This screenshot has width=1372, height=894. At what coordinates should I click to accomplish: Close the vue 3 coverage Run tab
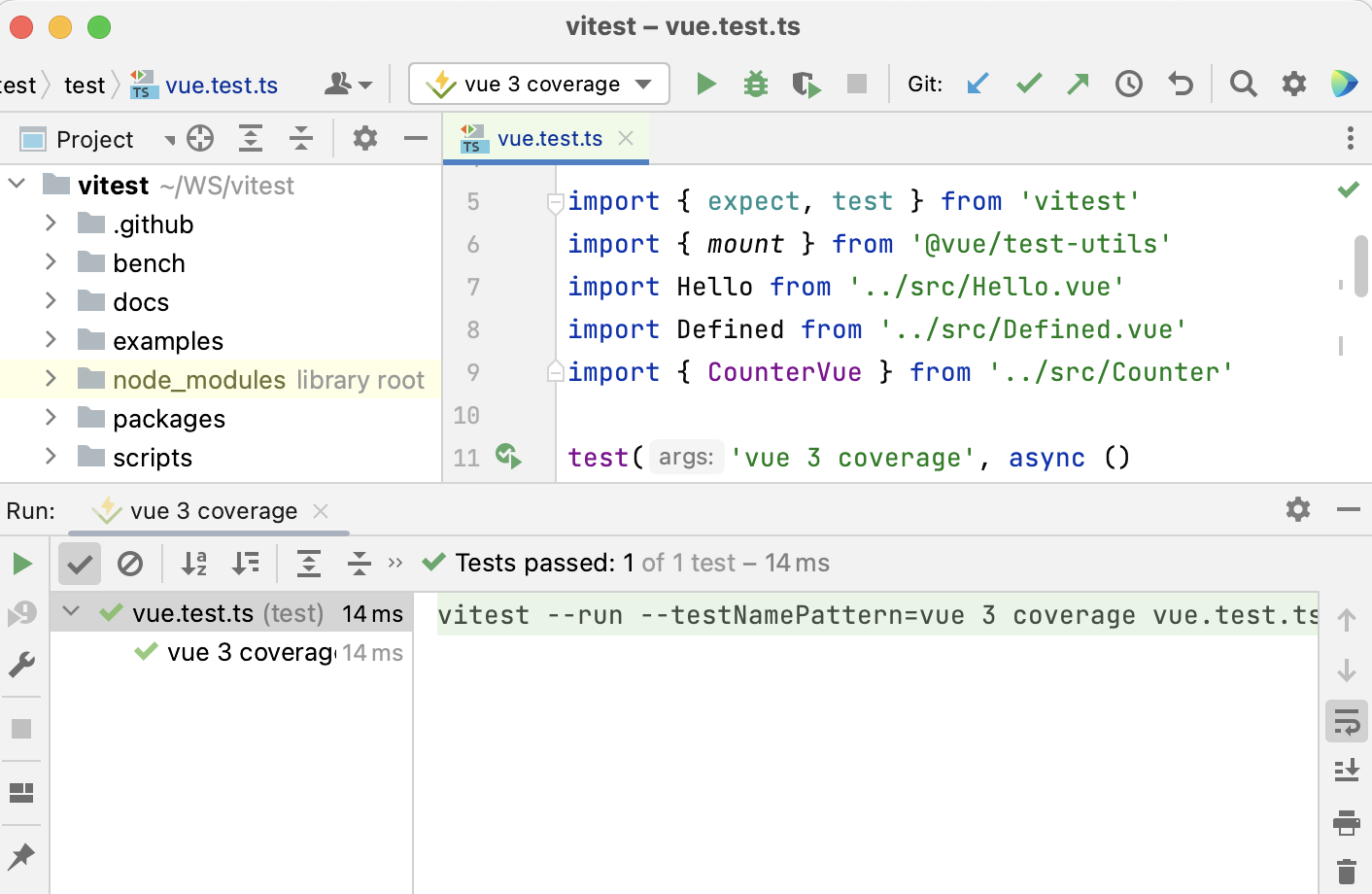point(321,510)
